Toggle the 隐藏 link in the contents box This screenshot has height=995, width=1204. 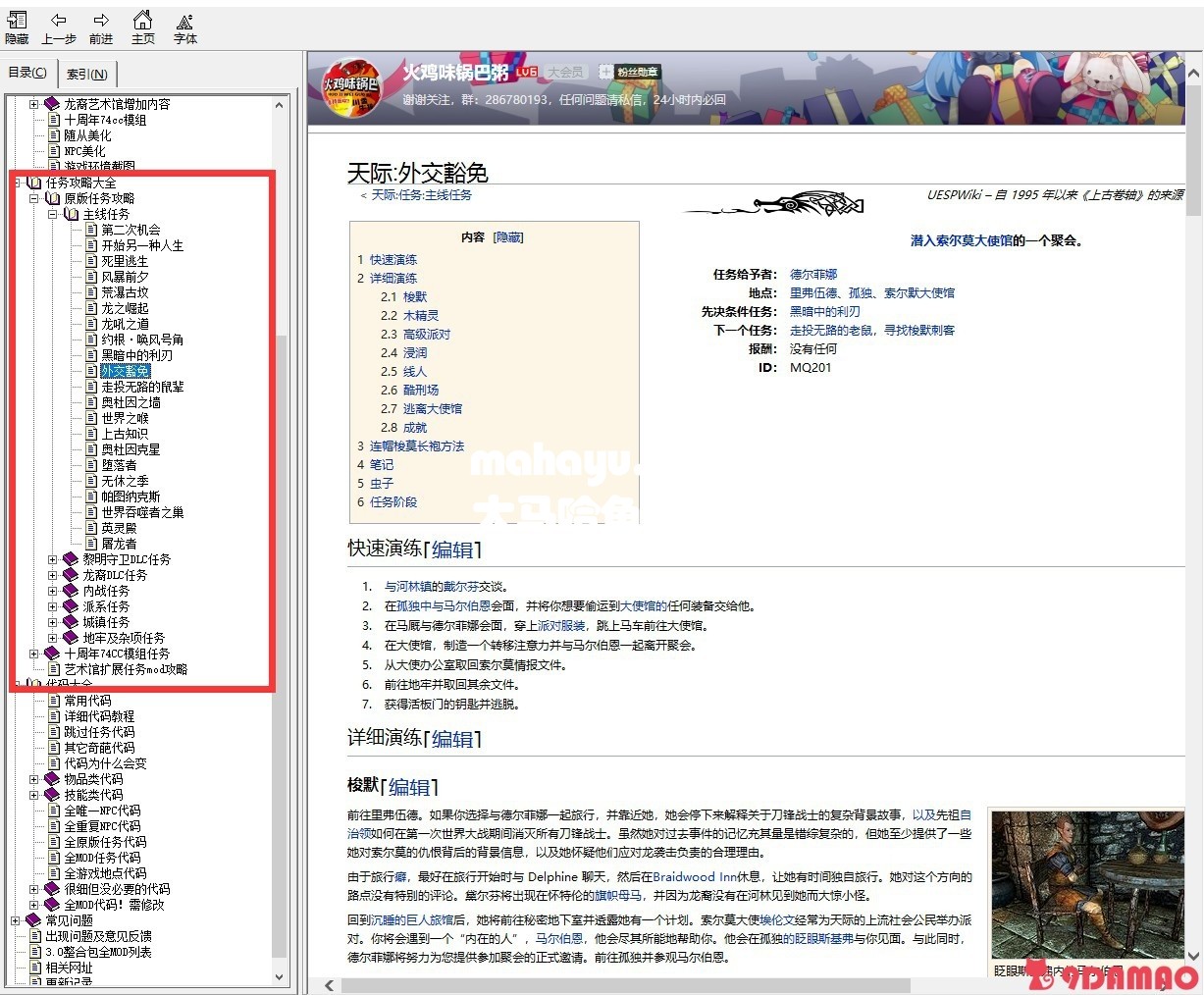tap(507, 236)
